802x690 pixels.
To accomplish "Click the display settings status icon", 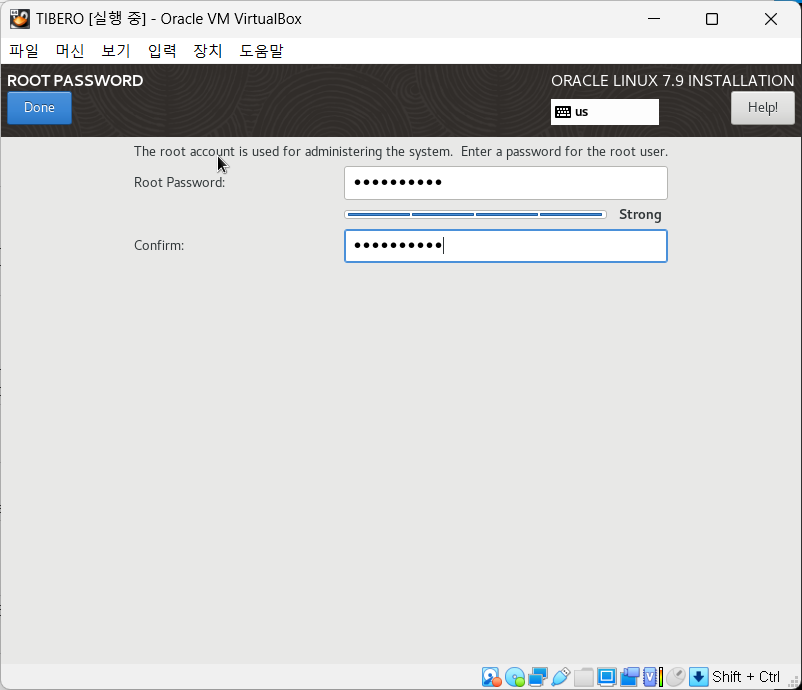I will 607,677.
